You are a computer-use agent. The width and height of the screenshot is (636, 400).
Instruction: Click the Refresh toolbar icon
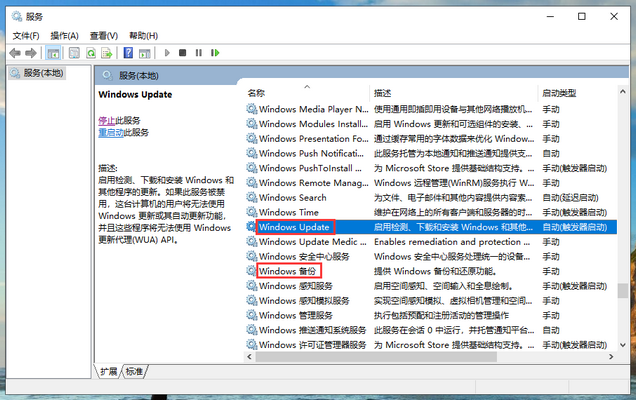(91, 52)
